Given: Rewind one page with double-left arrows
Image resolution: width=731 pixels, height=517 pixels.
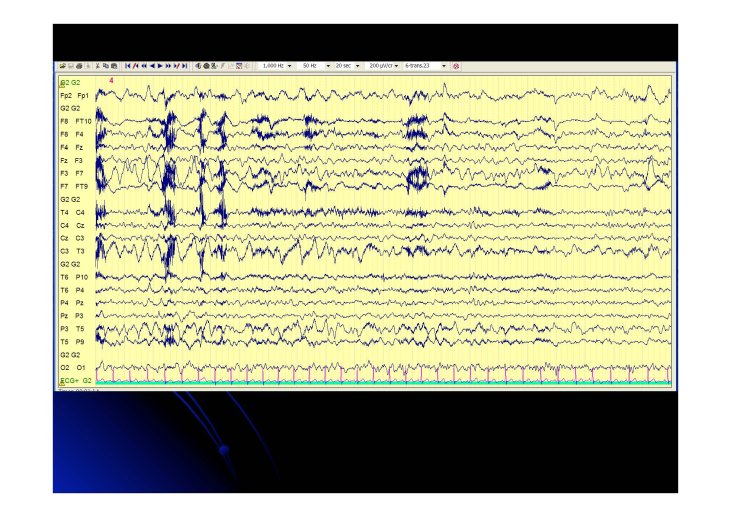Looking at the screenshot, I should pyautogui.click(x=144, y=66).
